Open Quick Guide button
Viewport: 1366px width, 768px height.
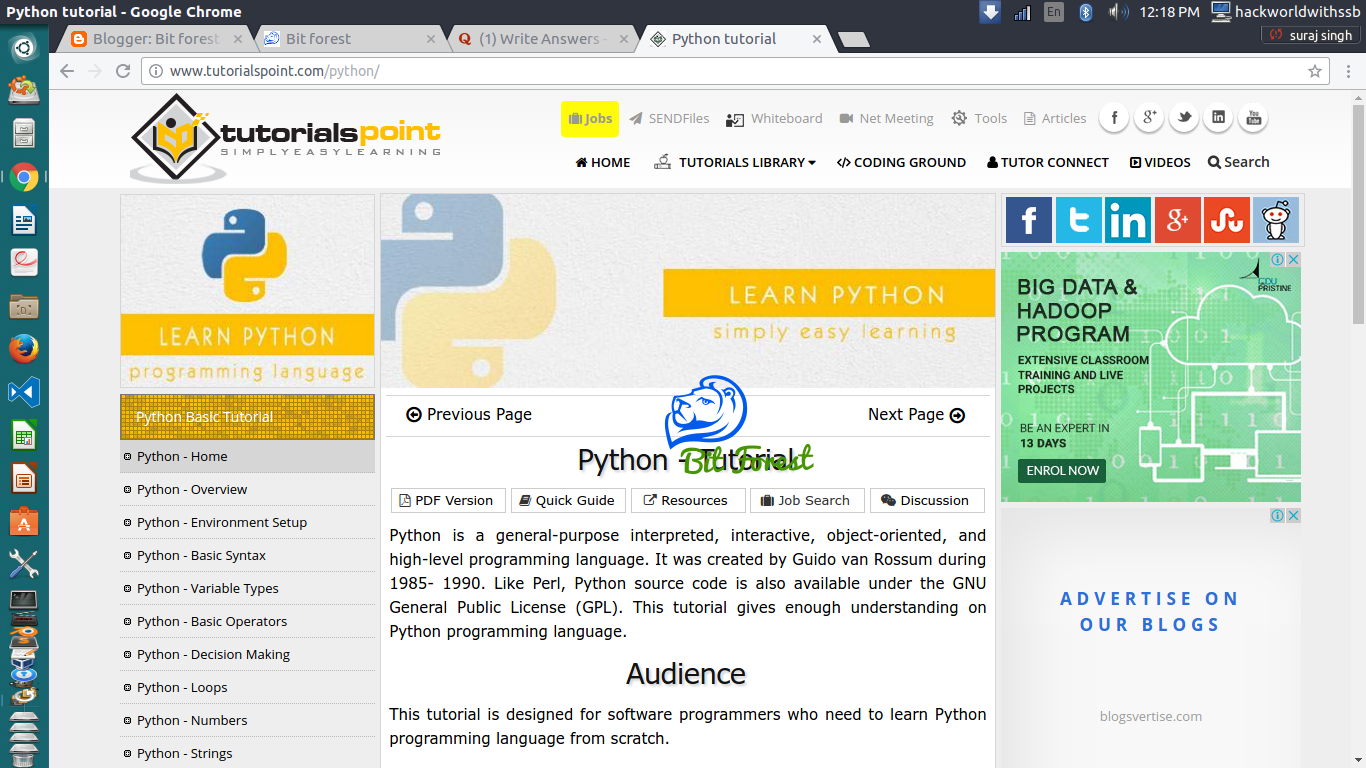(567, 500)
